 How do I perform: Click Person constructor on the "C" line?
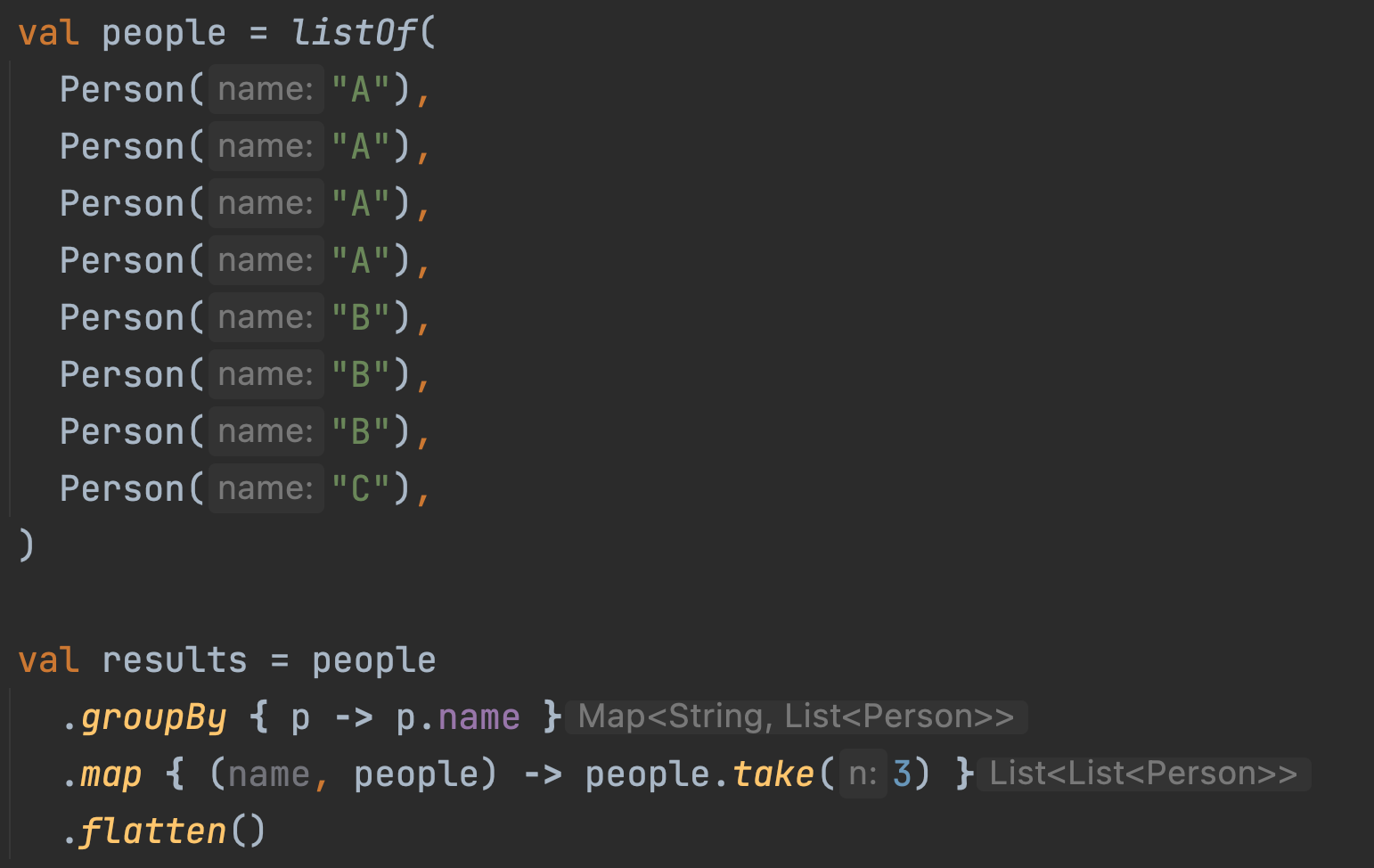(122, 488)
